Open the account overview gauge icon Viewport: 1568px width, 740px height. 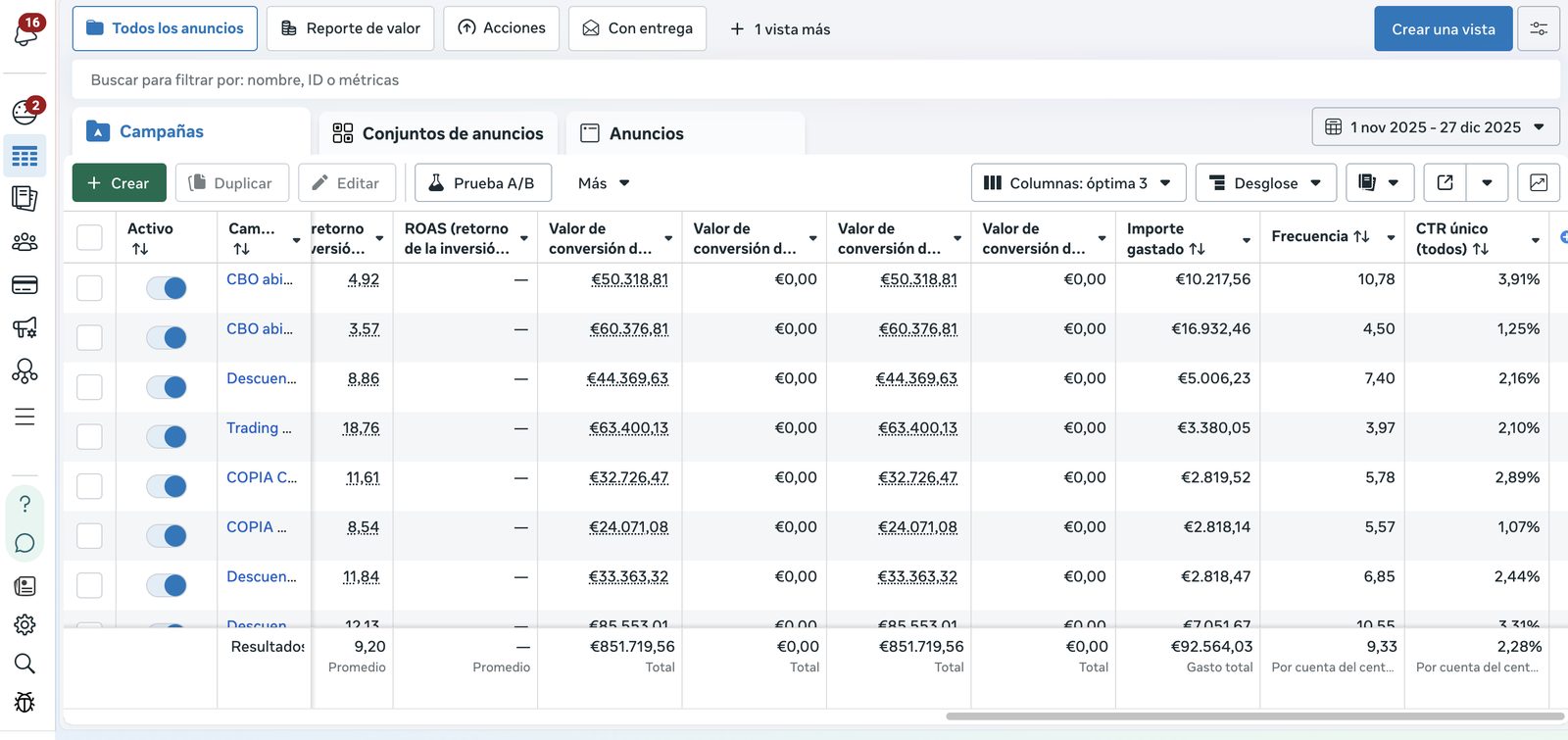pos(24,112)
